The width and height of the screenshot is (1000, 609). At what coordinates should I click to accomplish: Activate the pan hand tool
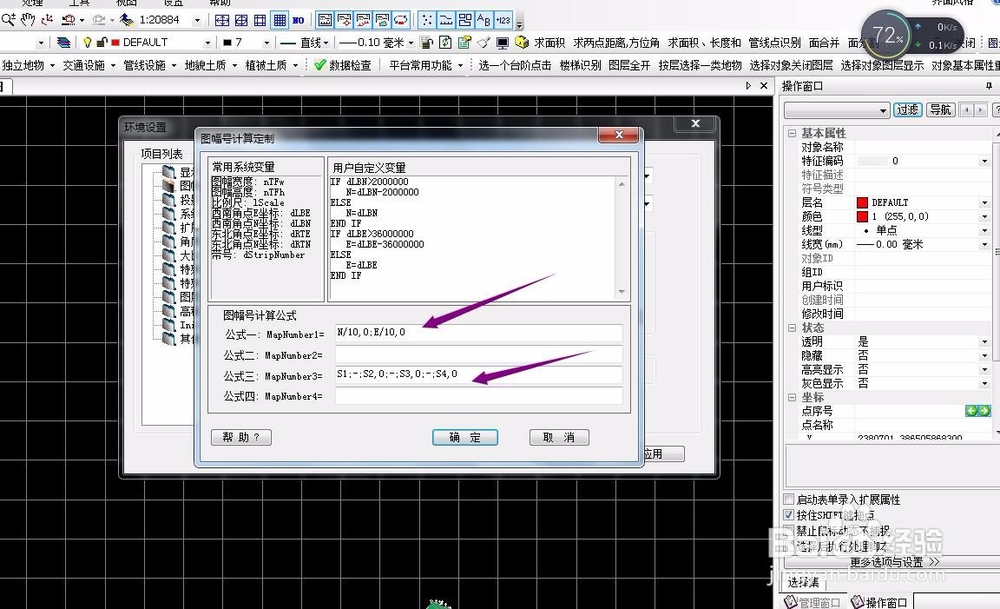pos(27,20)
